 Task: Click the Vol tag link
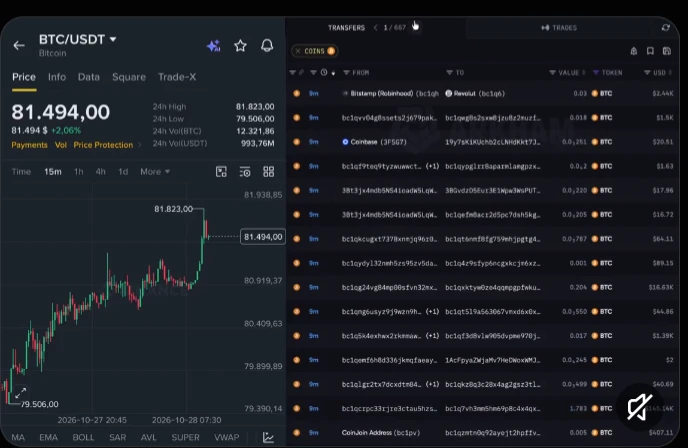pos(61,145)
